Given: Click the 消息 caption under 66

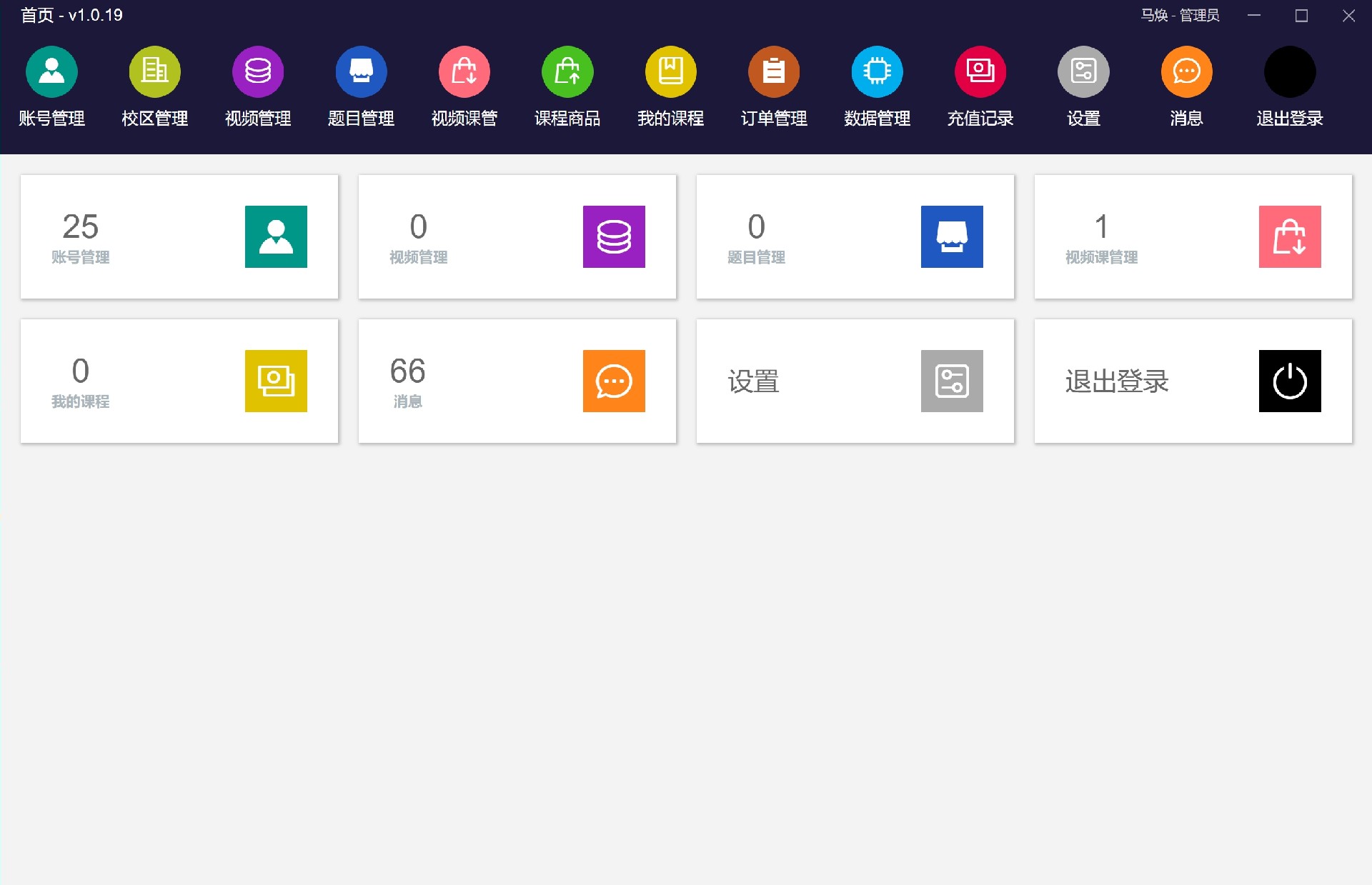Looking at the screenshot, I should [x=407, y=401].
